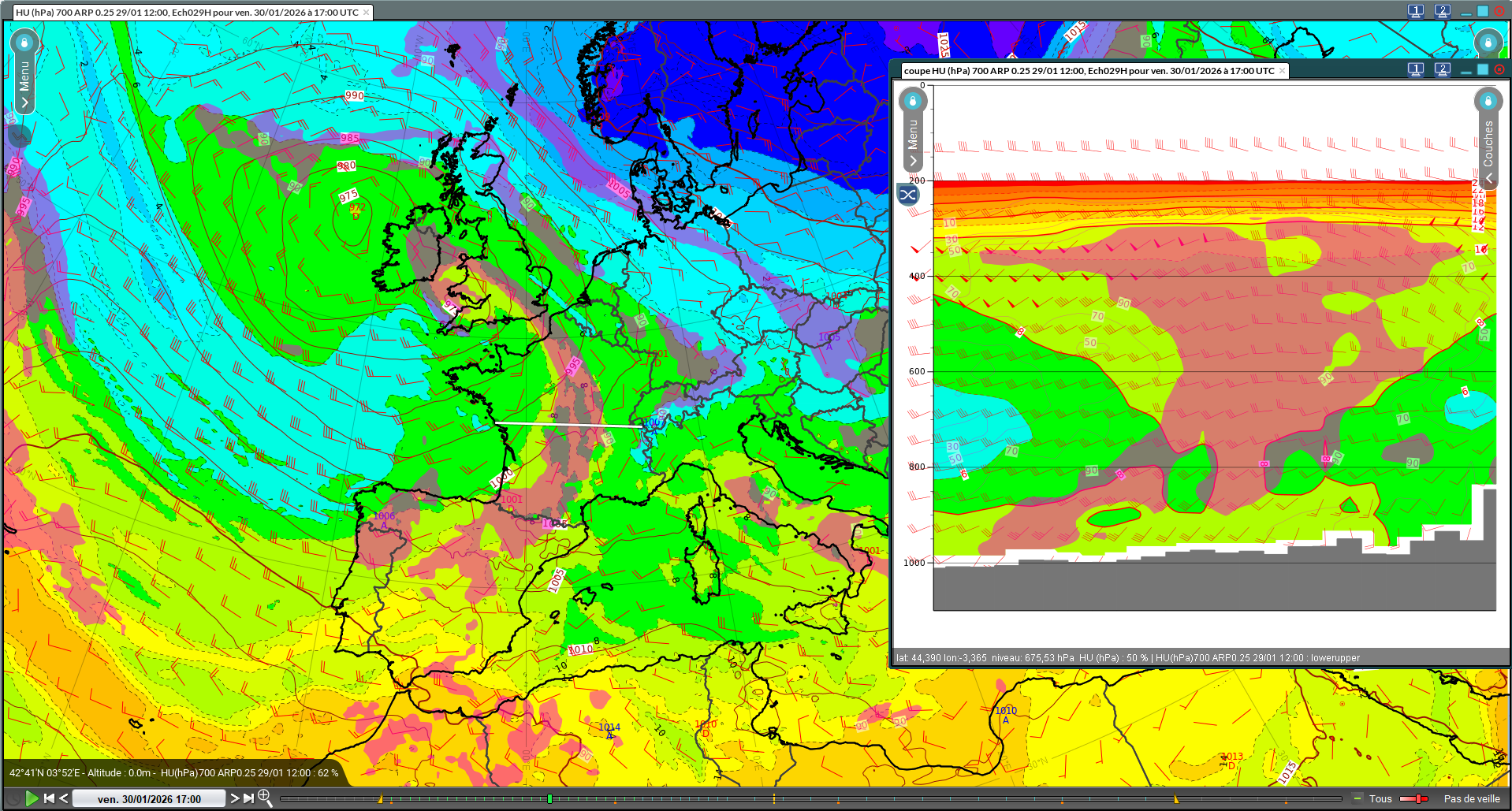Viewport: 1512px width, 811px height.
Task: Send cross-section window to screen 1
Action: [1416, 70]
